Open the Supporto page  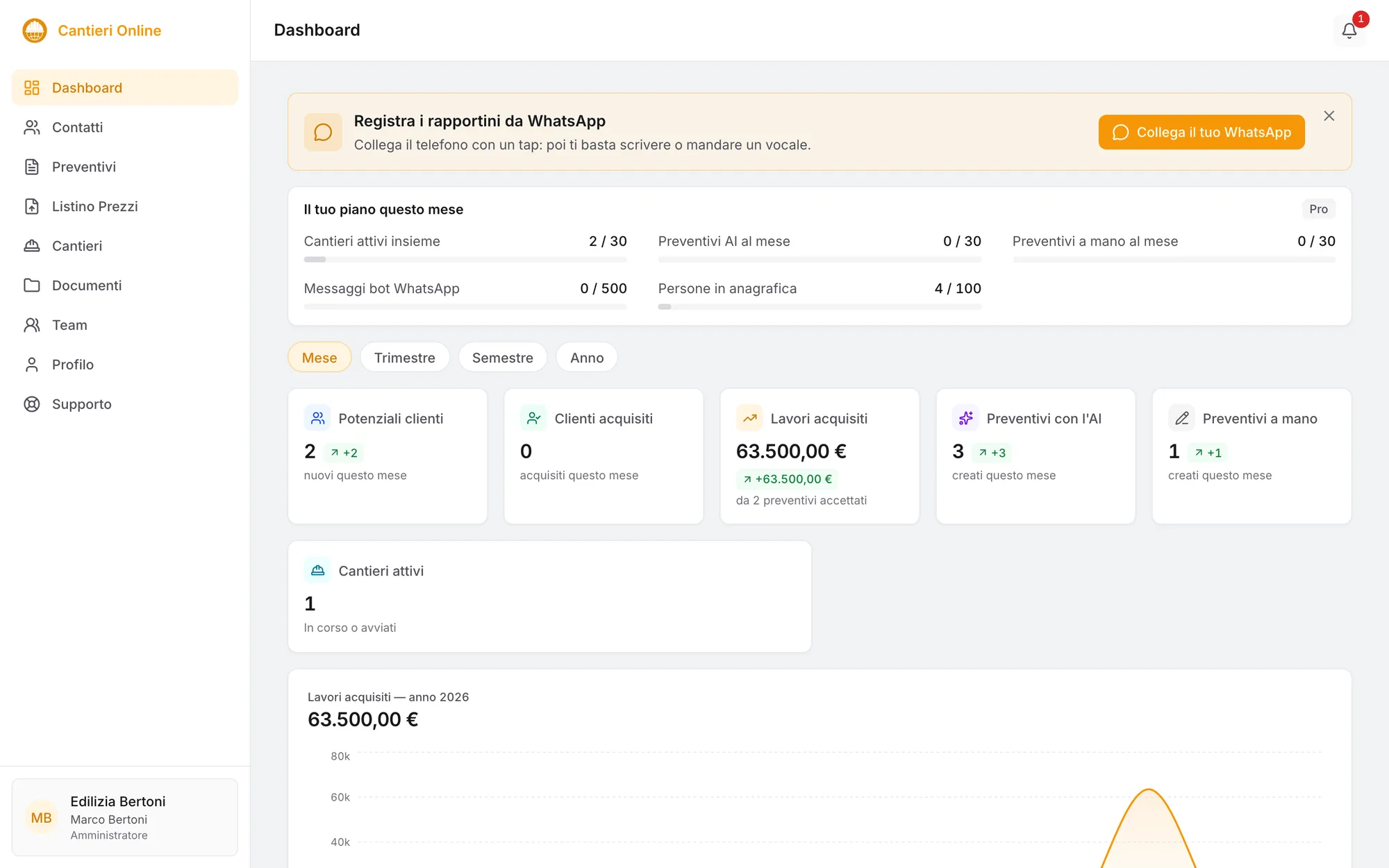click(x=125, y=404)
